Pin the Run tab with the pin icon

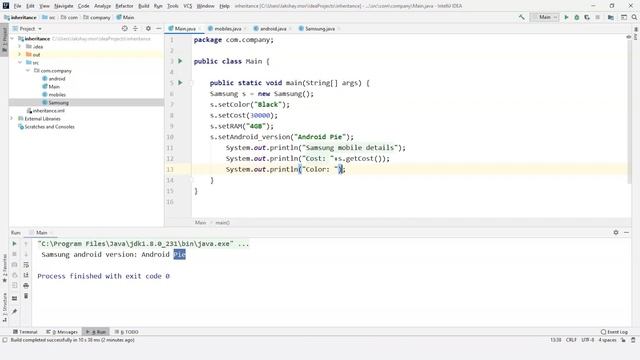pos(14,311)
